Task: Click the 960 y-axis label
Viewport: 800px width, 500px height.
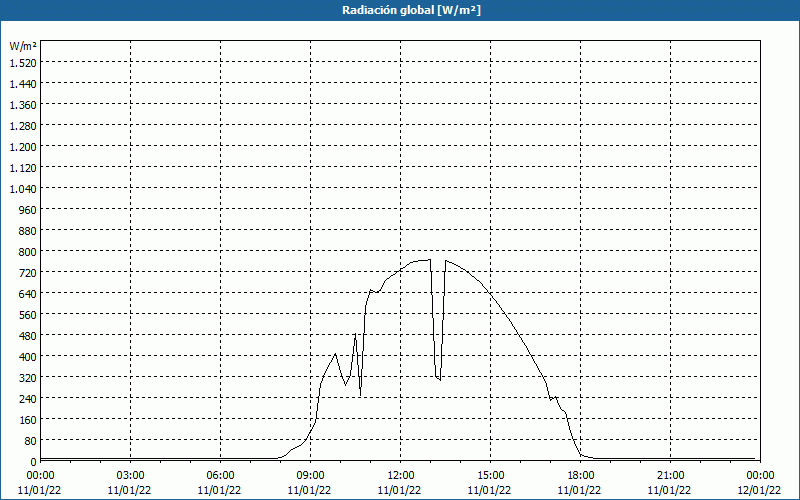Action: pyautogui.click(x=28, y=210)
